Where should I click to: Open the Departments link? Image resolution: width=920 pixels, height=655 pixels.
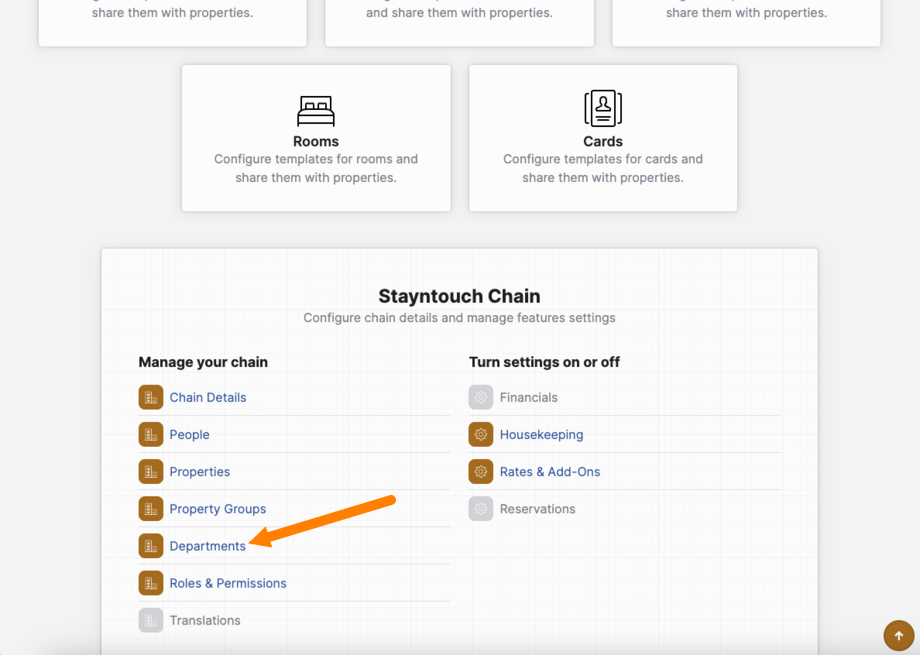click(208, 546)
